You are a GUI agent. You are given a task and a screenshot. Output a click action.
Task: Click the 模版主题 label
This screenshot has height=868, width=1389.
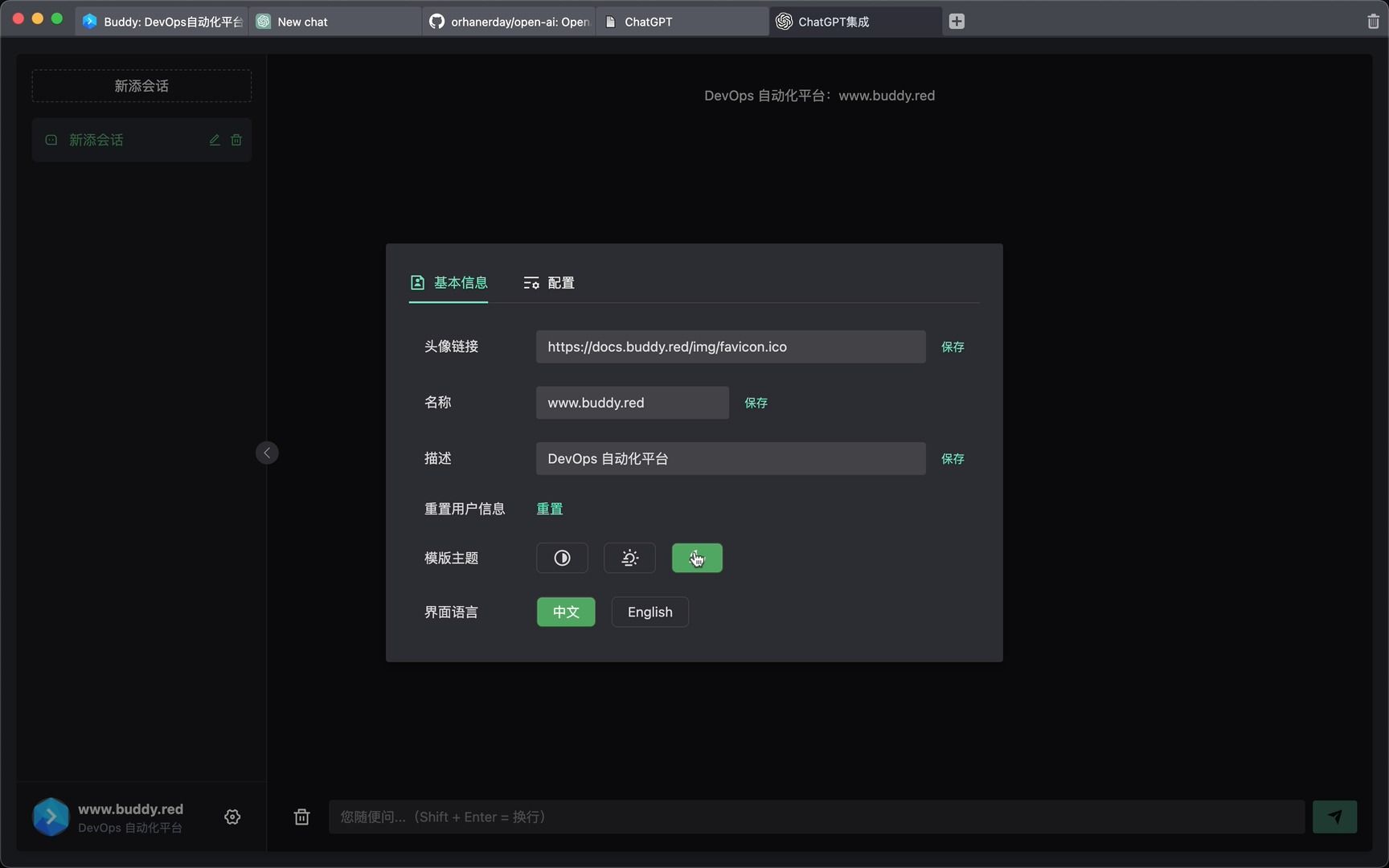click(452, 558)
